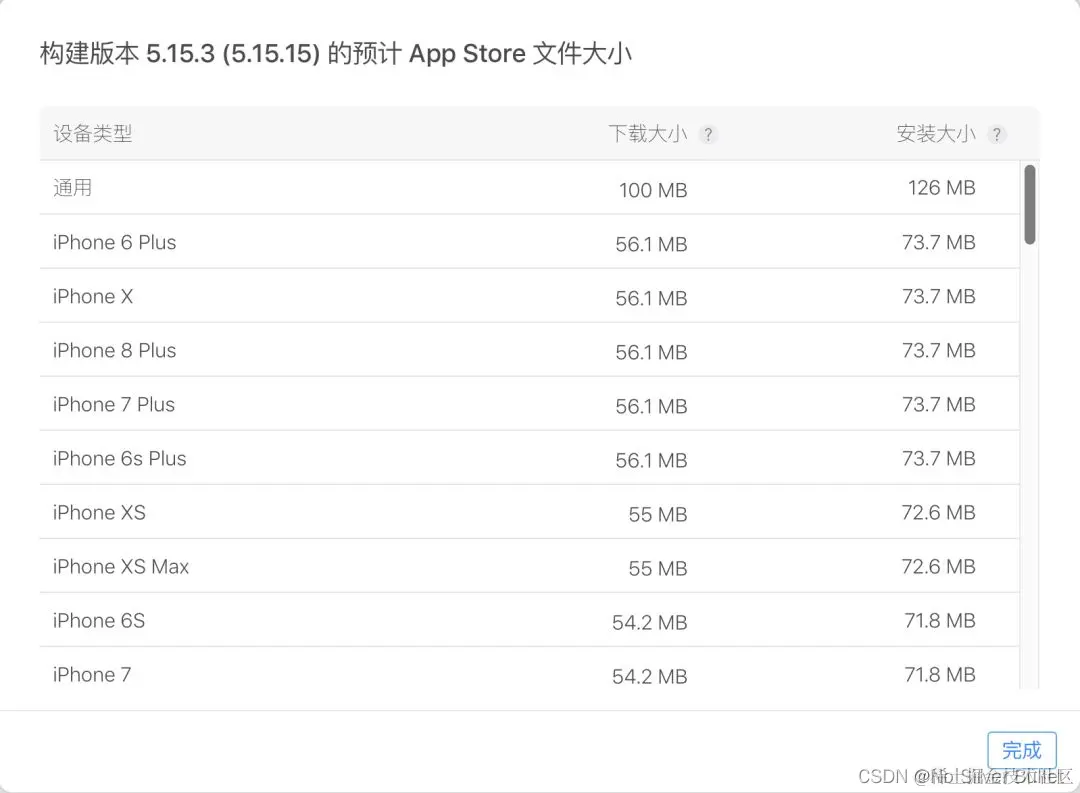Select the 设备类型 column header
This screenshot has height=793, width=1080.
tap(92, 134)
